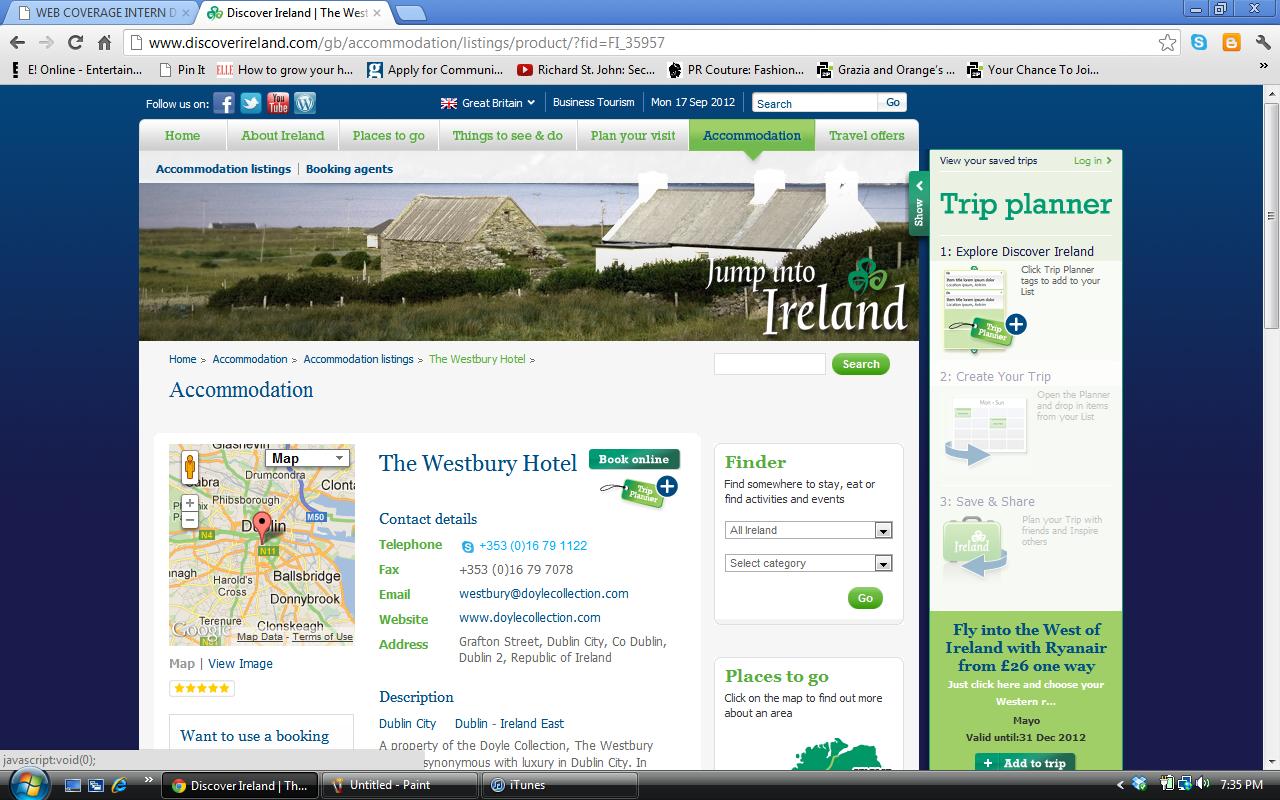
Task: Open the Plan your visit tab
Action: tap(633, 135)
